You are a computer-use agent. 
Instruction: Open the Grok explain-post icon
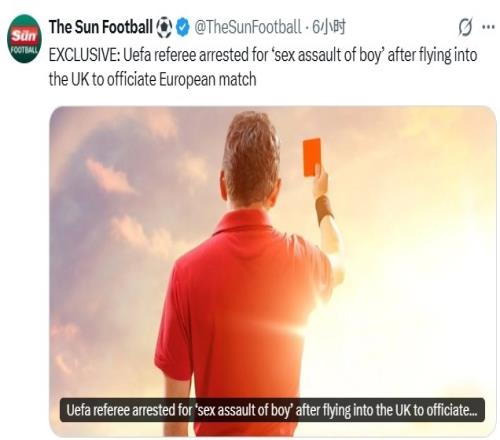click(465, 27)
